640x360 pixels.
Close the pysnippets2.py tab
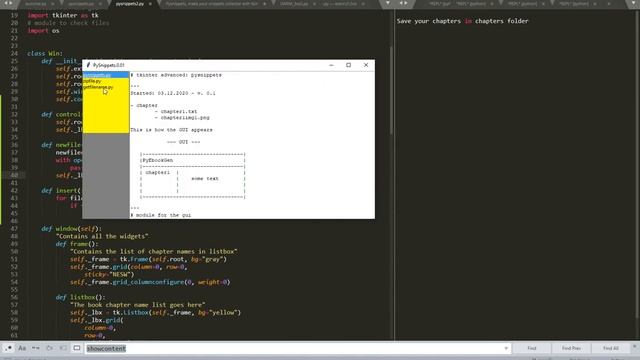coord(150,4)
